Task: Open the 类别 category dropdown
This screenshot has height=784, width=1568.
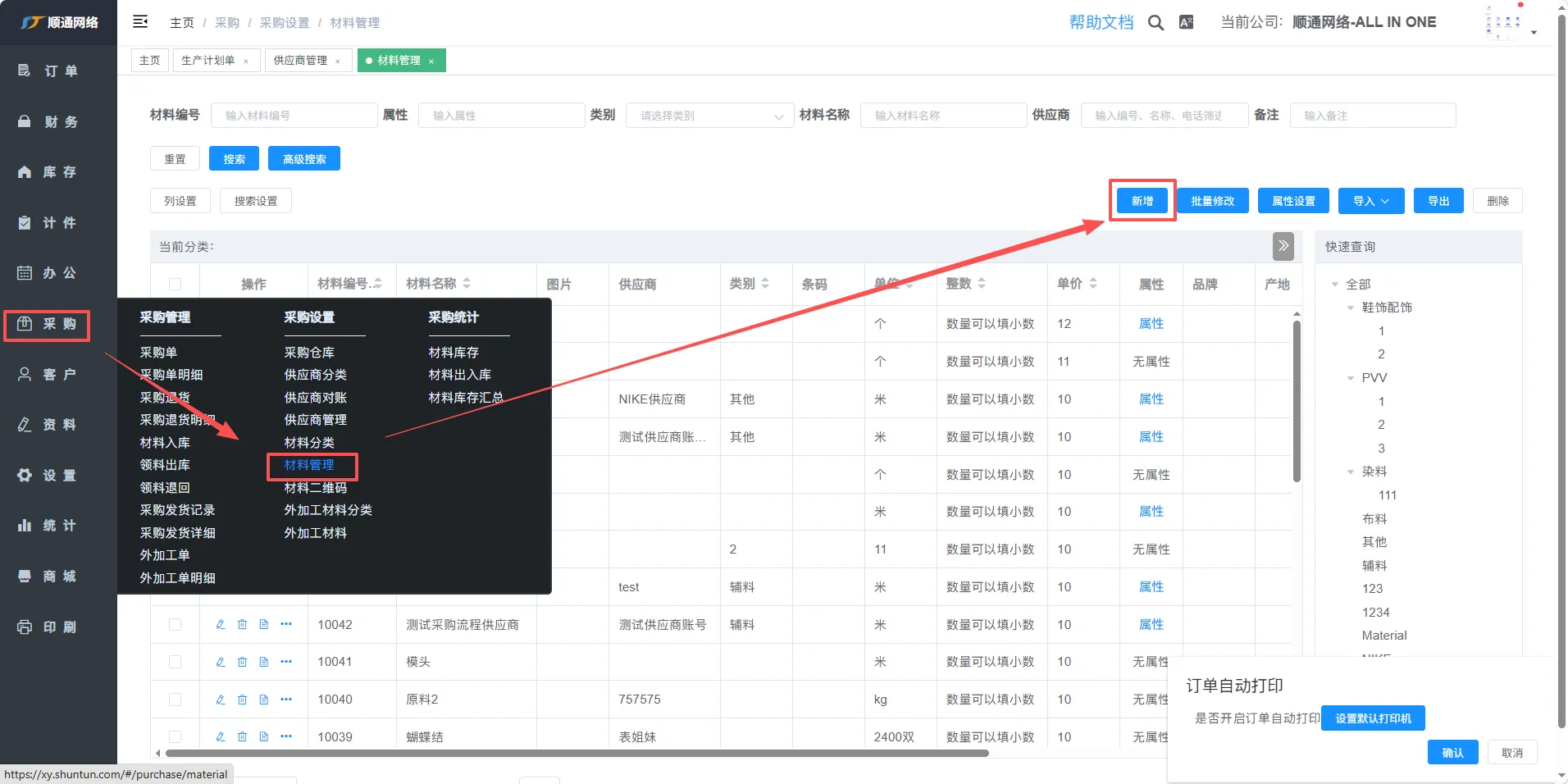Action: [x=709, y=116]
